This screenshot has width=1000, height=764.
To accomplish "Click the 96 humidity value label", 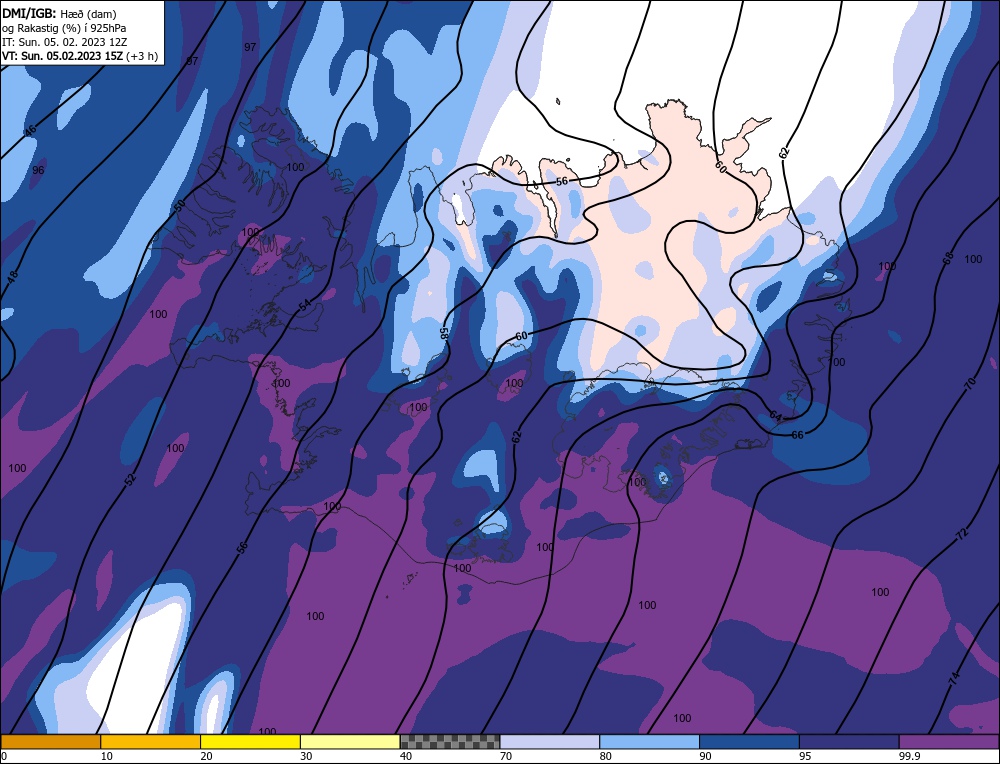I will 38,170.
